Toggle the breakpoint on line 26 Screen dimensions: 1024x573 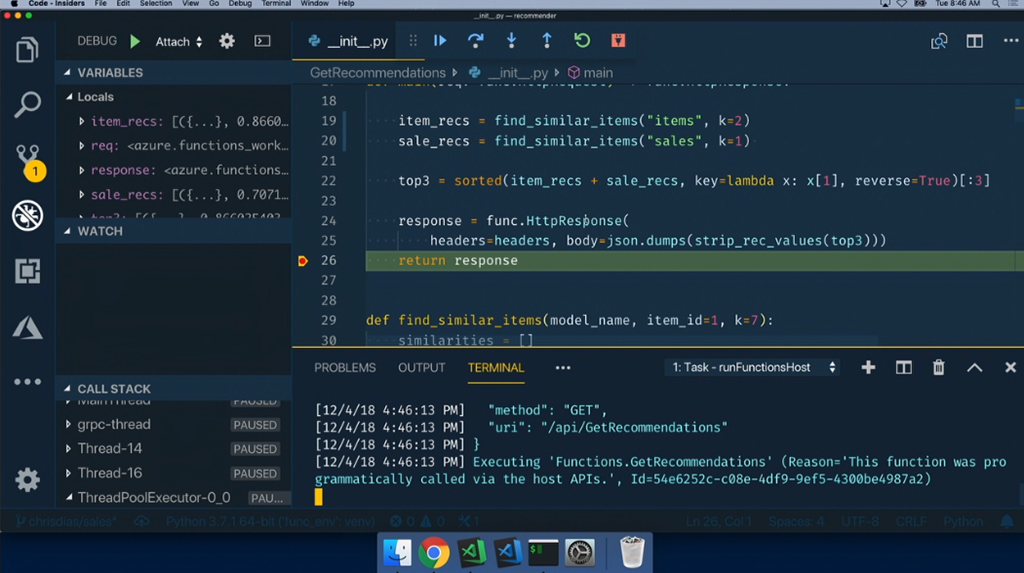[302, 261]
